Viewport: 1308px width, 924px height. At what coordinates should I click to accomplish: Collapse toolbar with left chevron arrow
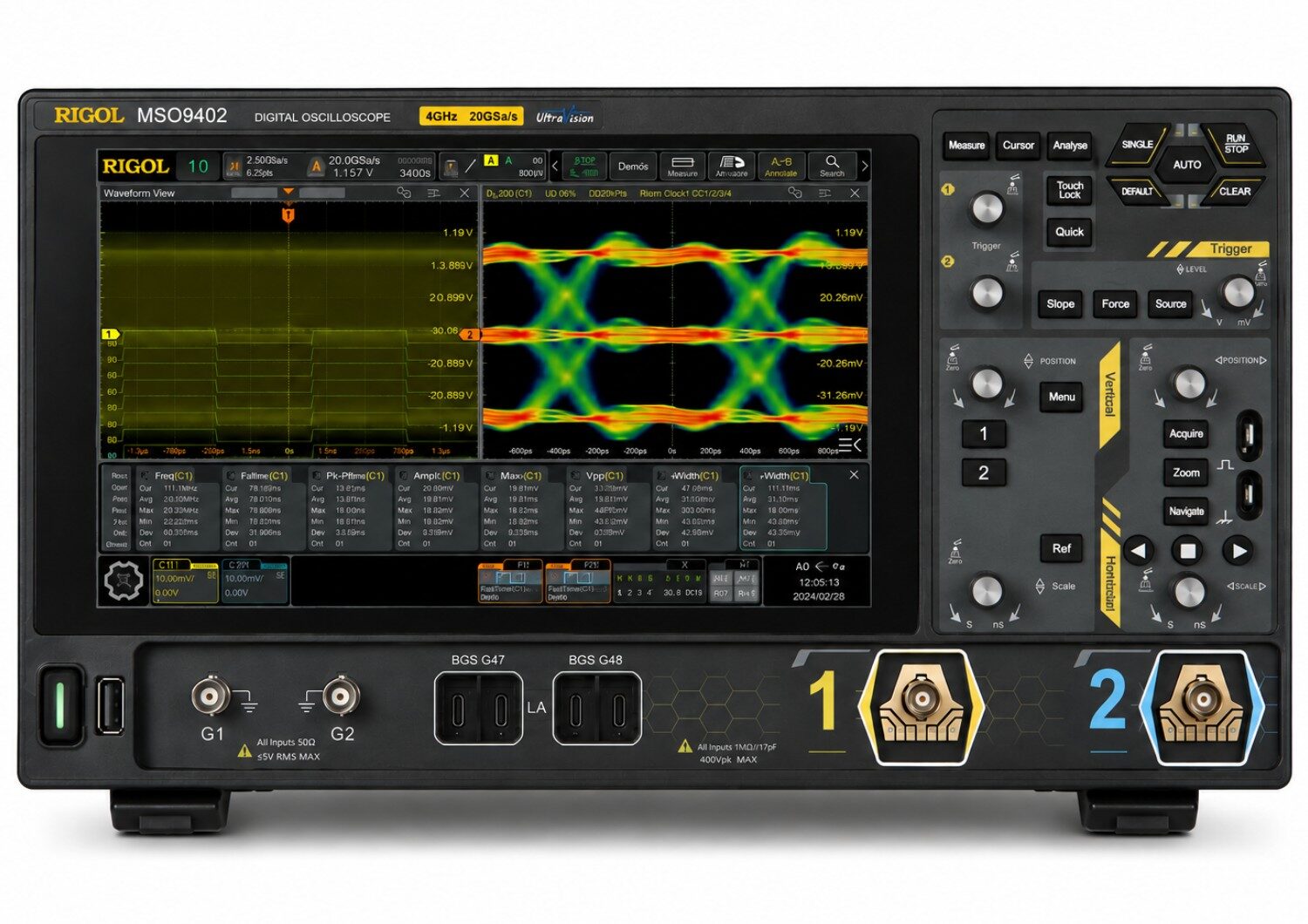tap(555, 166)
